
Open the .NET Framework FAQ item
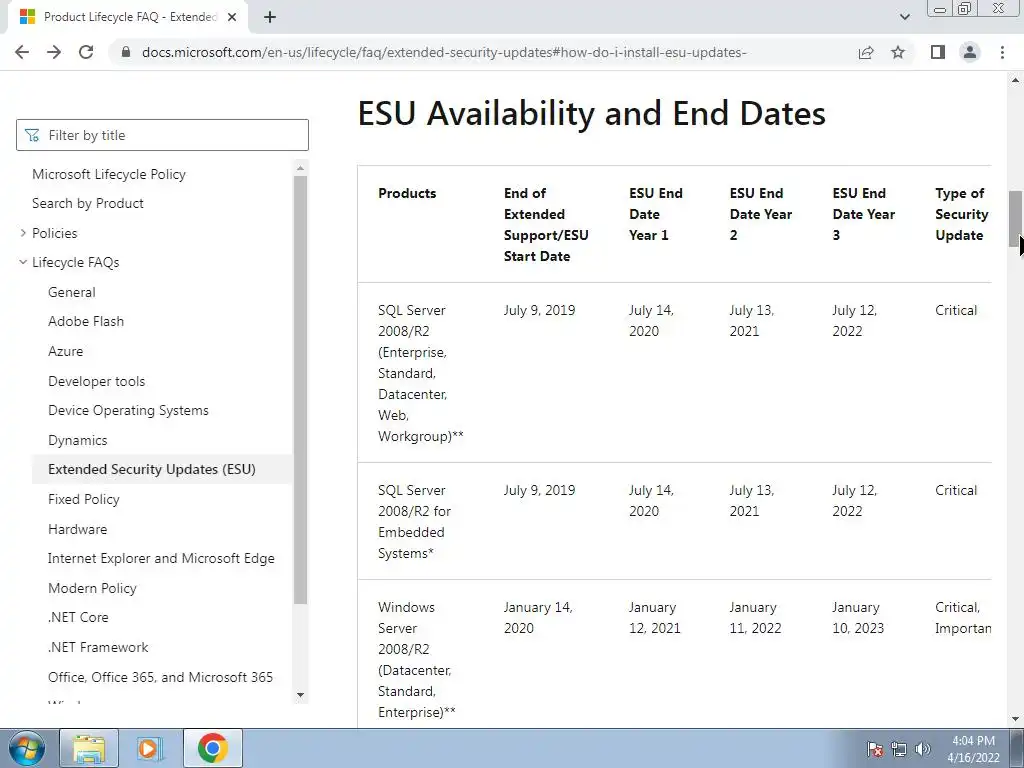[98, 647]
